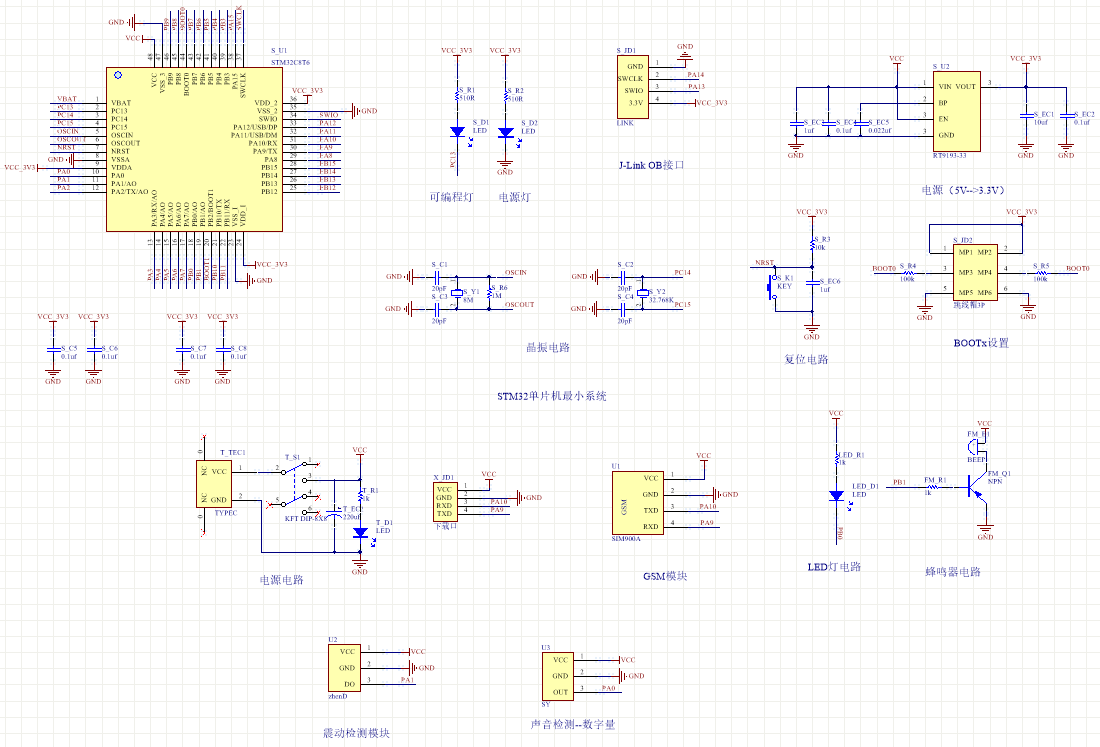Click the '声音检测--数字量' section title
Viewport: 1100px width, 747px height.
[572, 725]
